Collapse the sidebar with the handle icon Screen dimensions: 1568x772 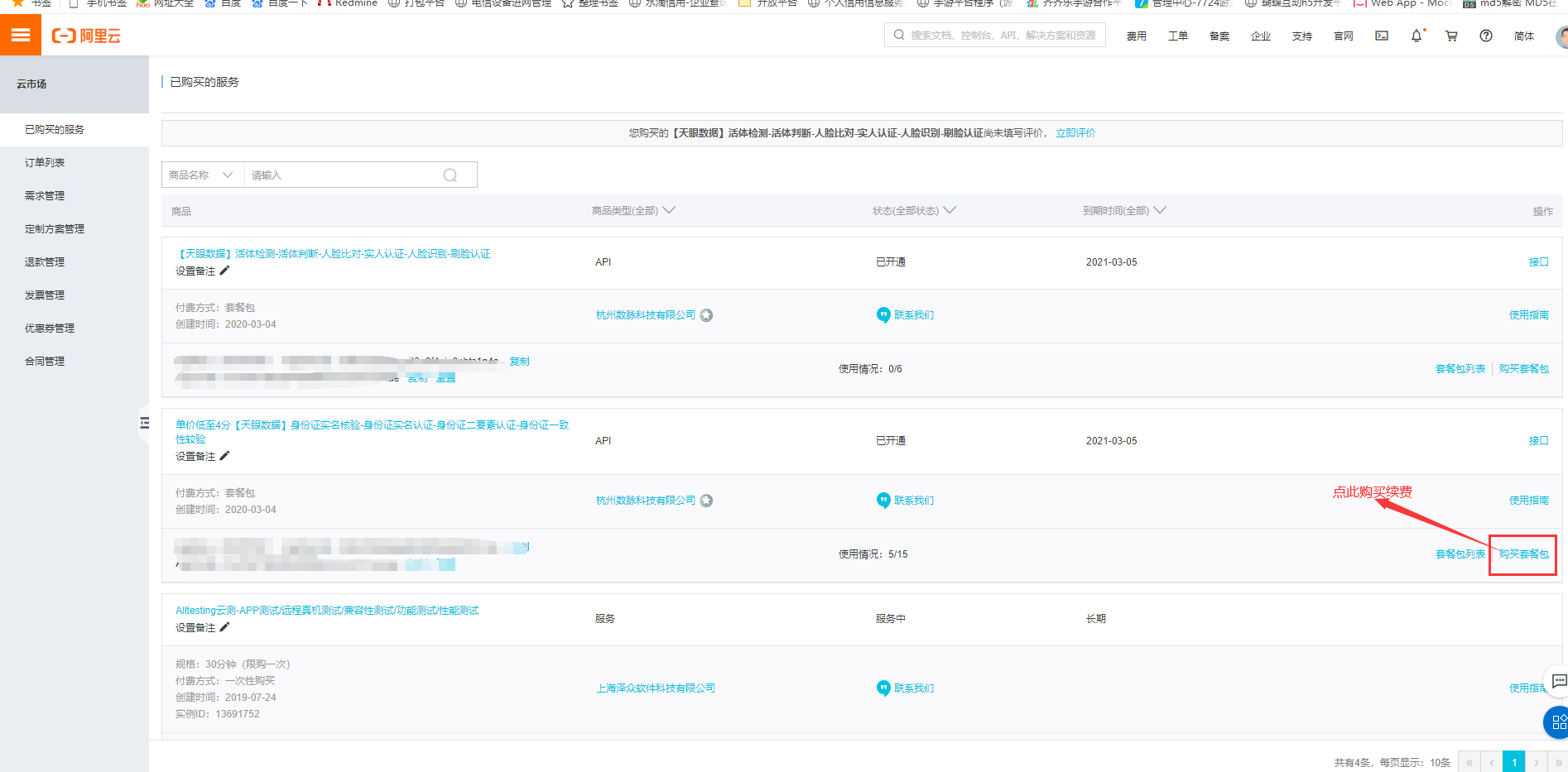pyautogui.click(x=145, y=424)
